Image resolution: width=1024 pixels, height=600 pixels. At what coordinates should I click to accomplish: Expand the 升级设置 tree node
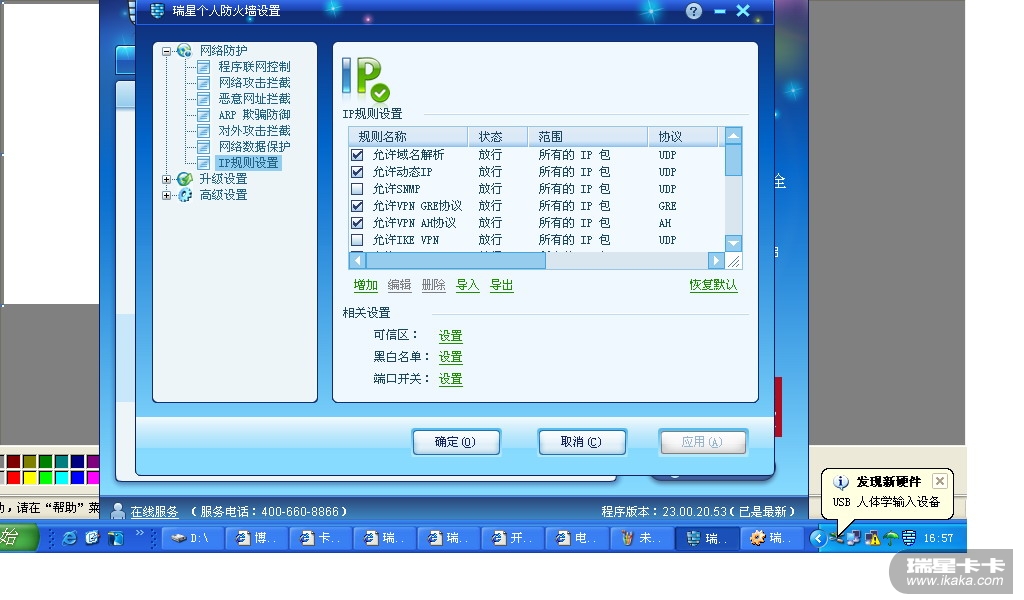[x=167, y=179]
